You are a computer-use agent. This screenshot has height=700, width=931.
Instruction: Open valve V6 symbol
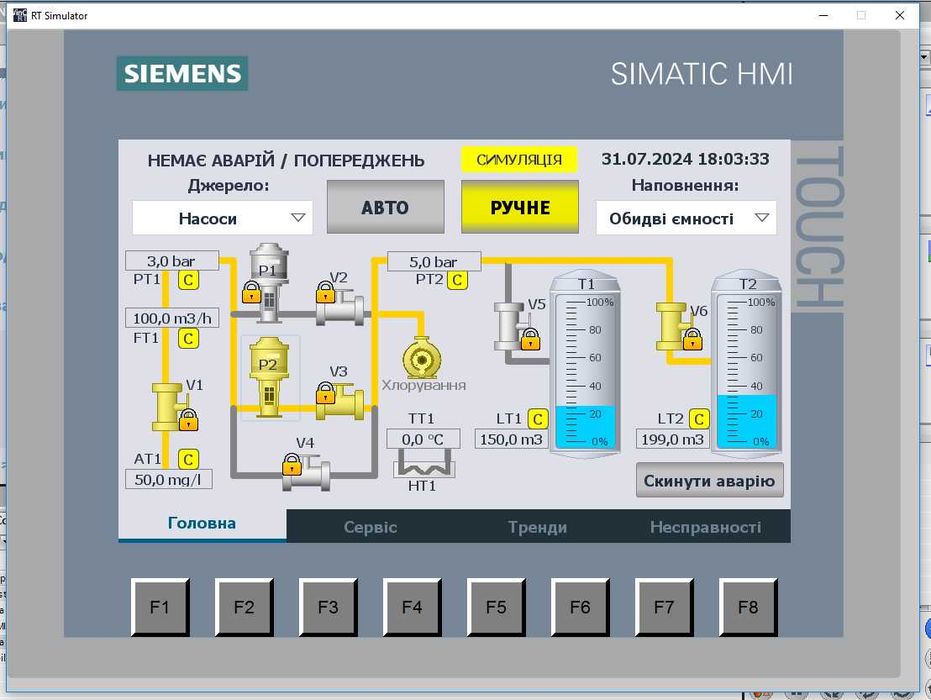click(671, 326)
